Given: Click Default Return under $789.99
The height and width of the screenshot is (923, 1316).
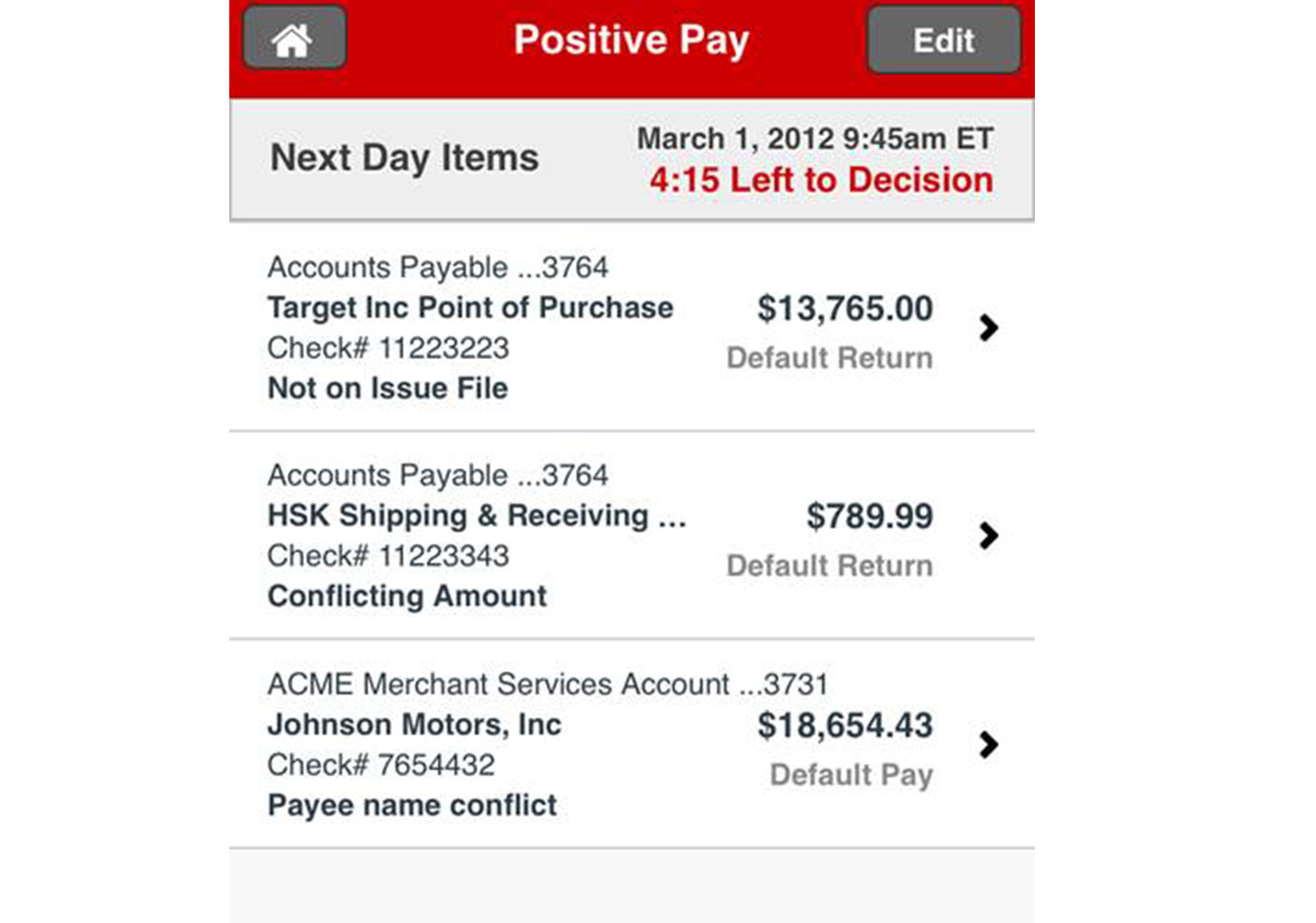Looking at the screenshot, I should tap(830, 566).
